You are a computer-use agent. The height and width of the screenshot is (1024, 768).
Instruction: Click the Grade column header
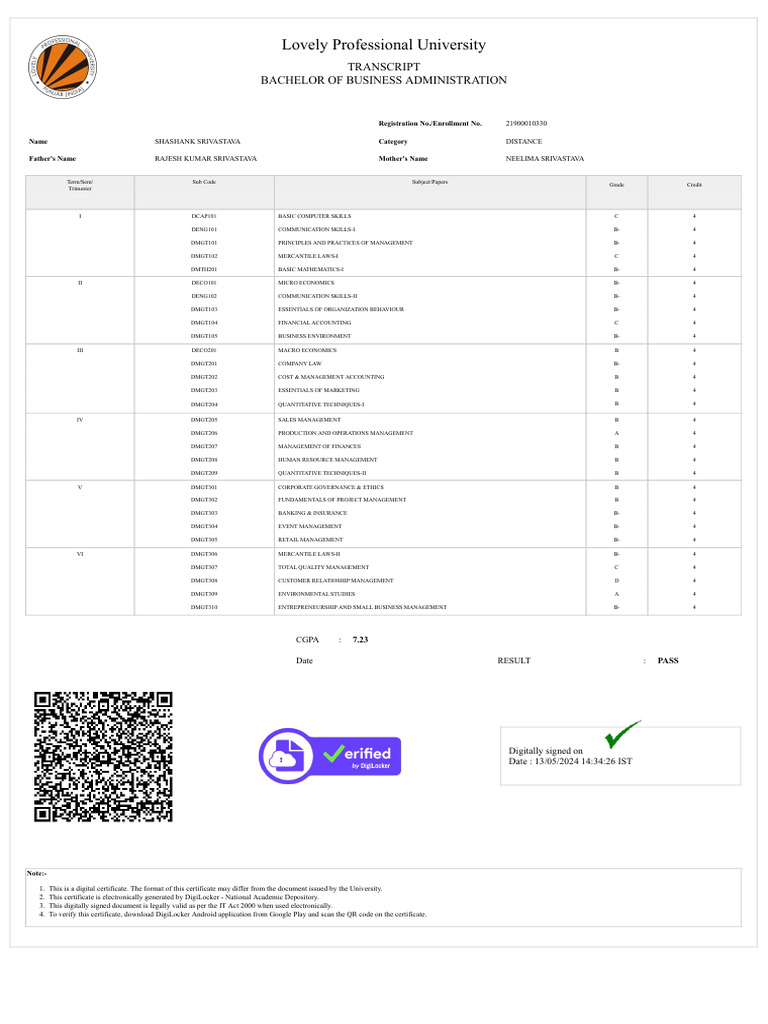(x=616, y=185)
